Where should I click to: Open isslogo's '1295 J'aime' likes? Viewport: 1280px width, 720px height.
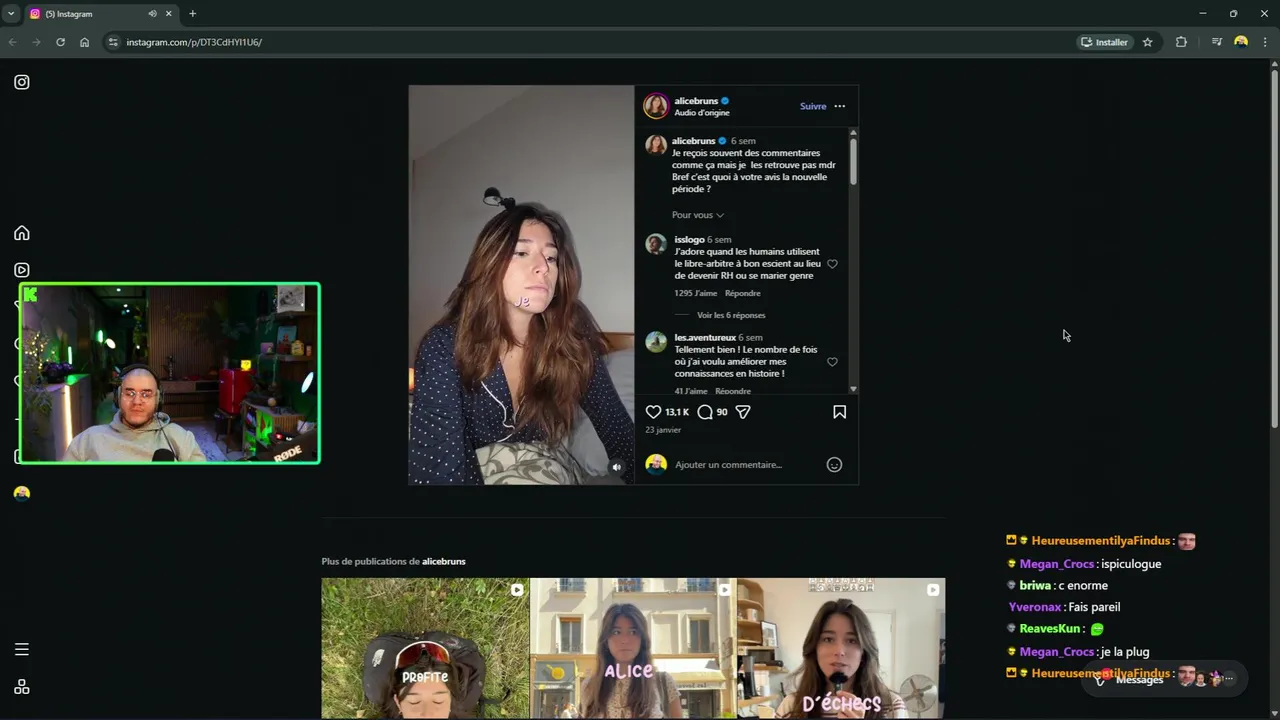coord(696,293)
